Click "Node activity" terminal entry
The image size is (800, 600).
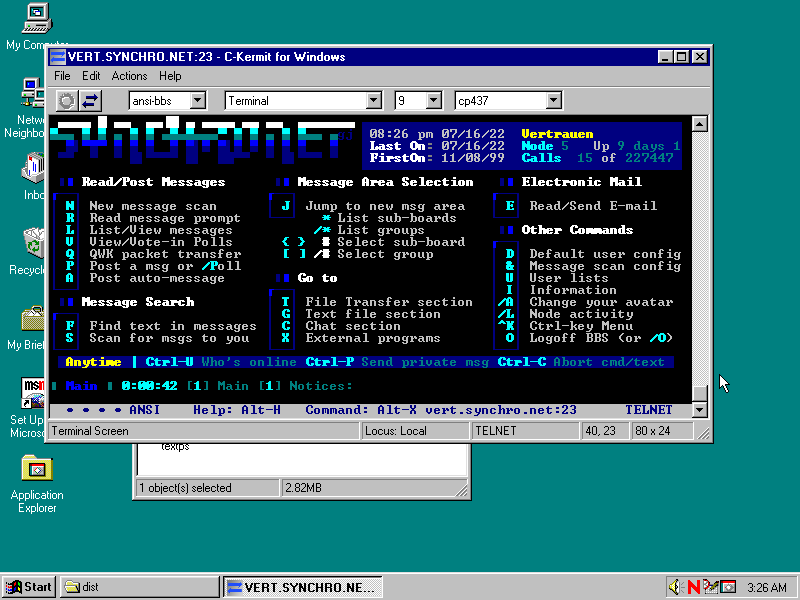581,314
